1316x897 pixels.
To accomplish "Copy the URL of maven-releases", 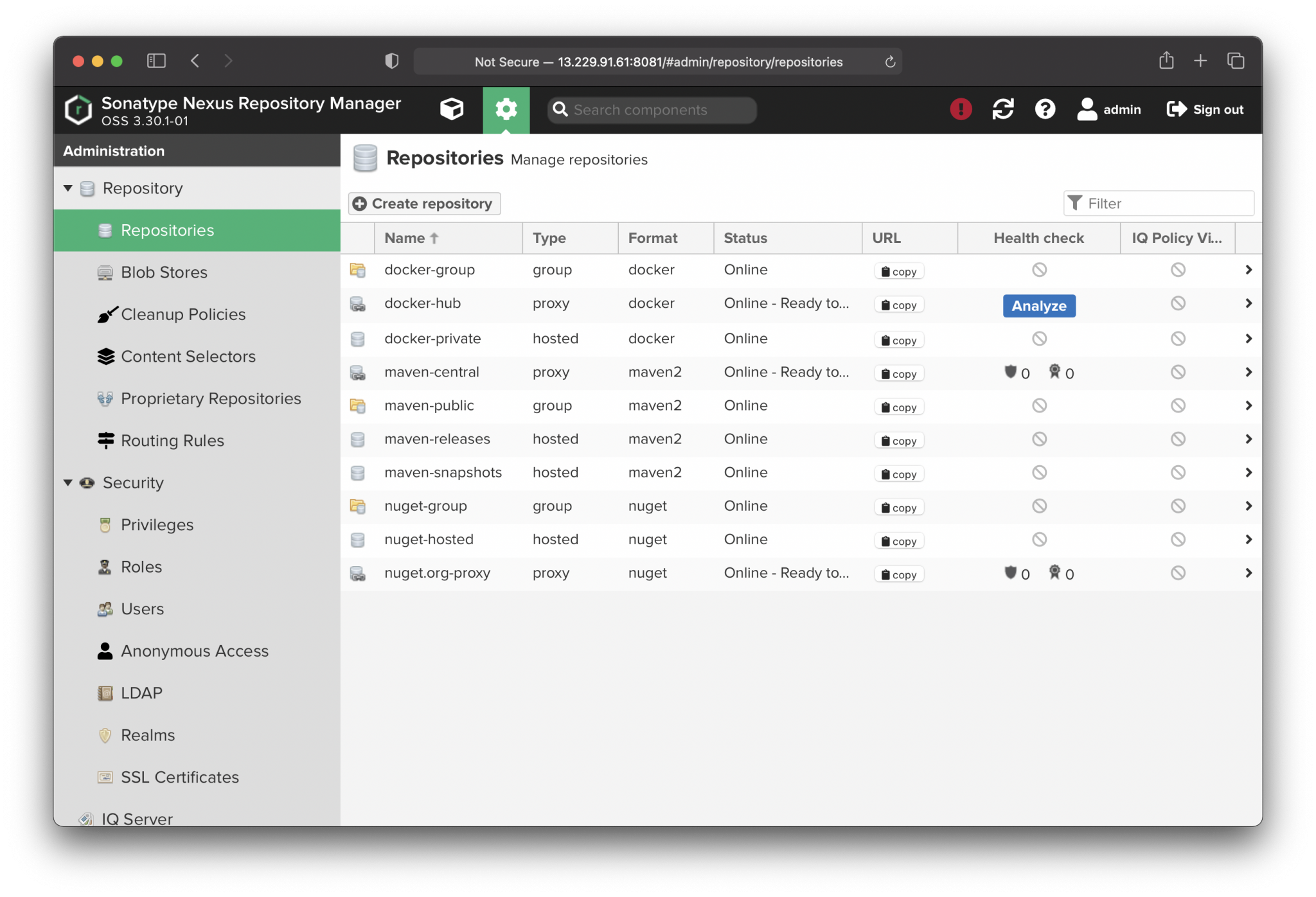I will pos(898,440).
